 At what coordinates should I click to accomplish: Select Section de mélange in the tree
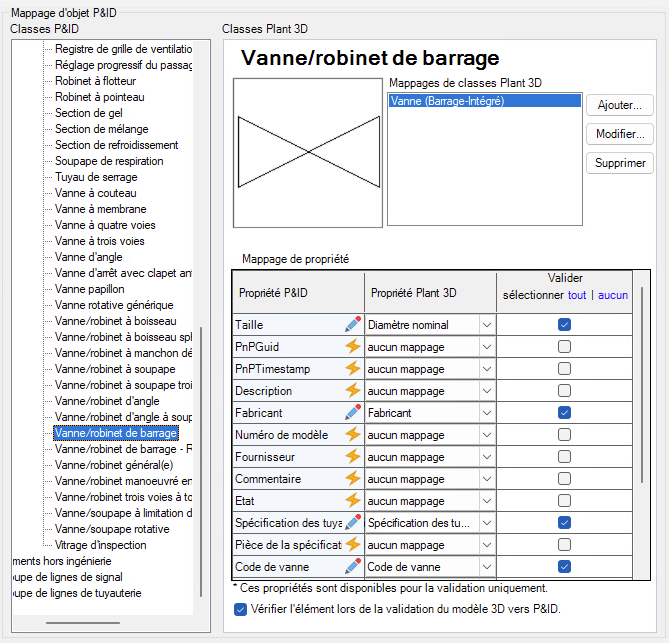click(102, 129)
